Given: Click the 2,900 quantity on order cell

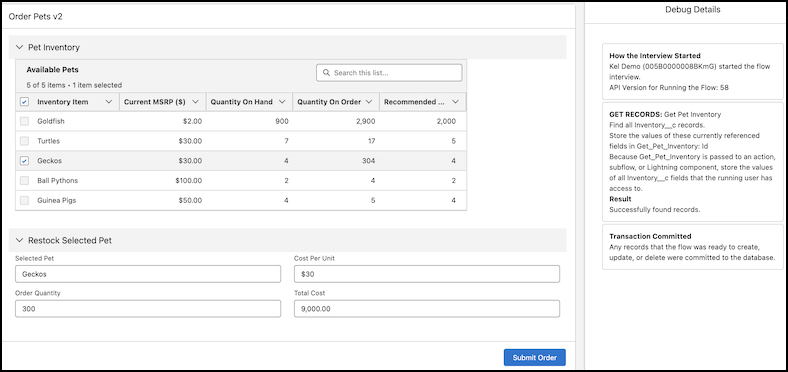Looking at the screenshot, I should tap(365, 122).
